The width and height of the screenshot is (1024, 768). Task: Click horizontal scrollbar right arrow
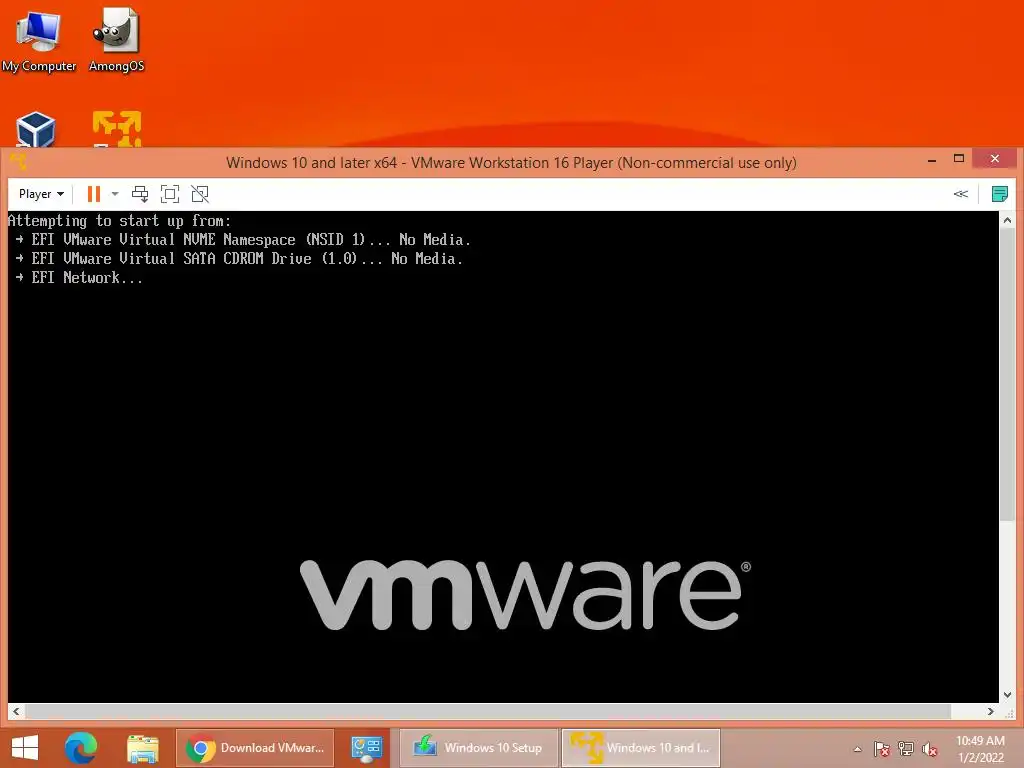[x=991, y=711]
